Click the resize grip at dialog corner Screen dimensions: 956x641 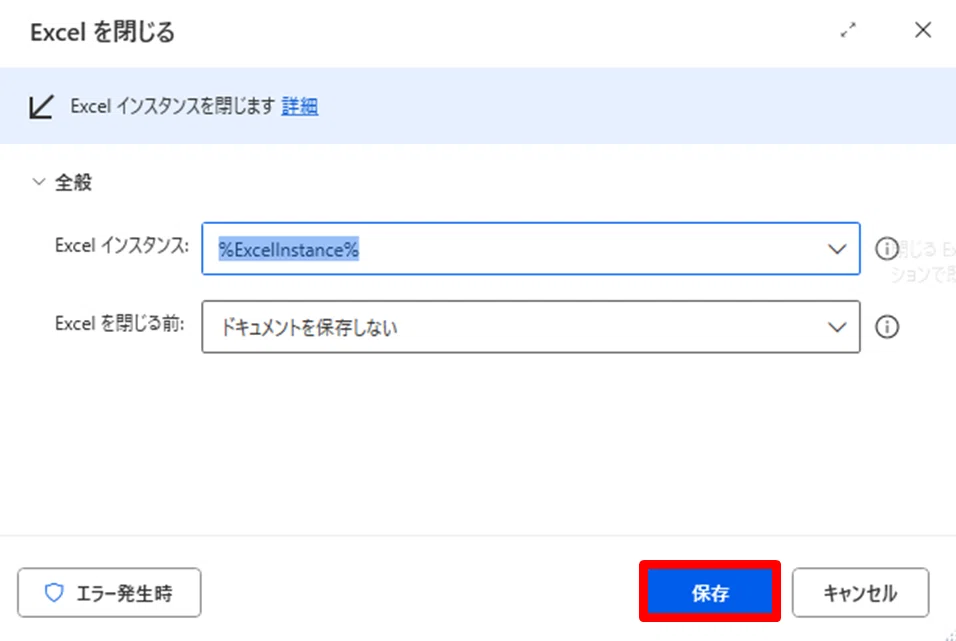point(950,635)
